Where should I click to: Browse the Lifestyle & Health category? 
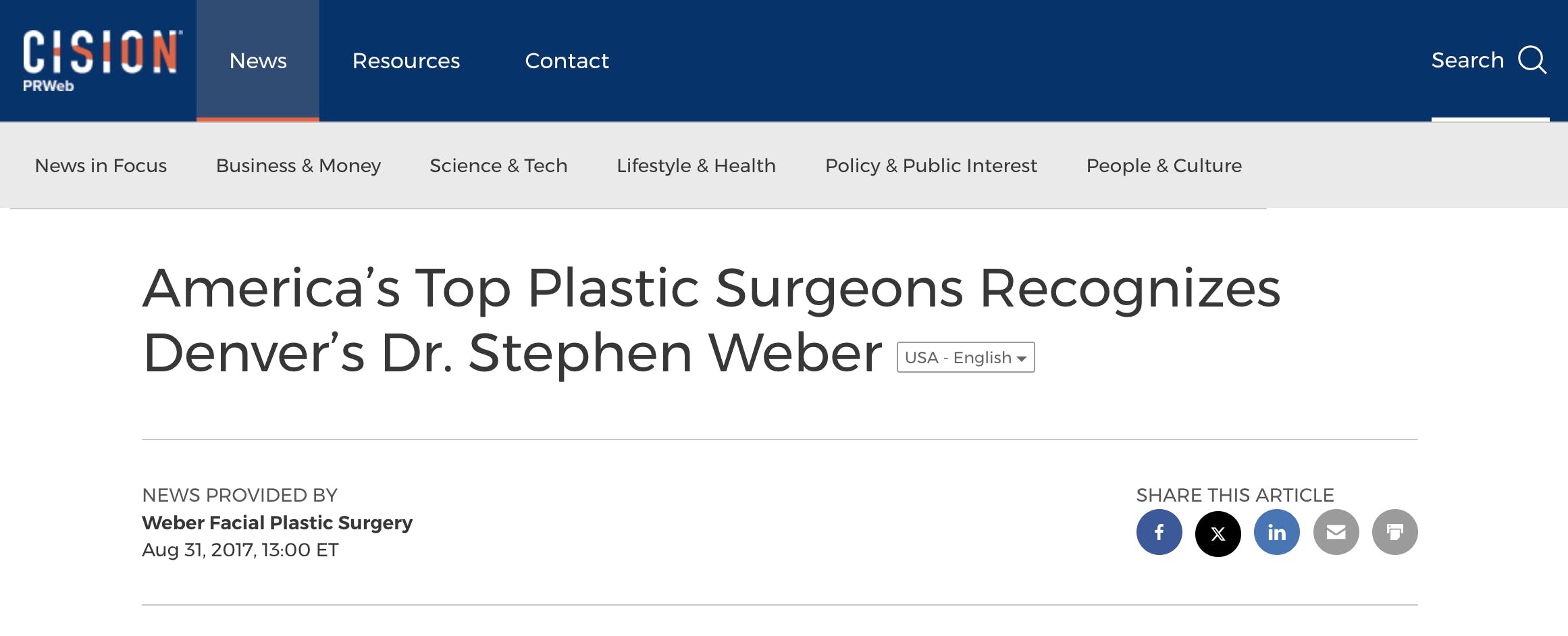696,165
